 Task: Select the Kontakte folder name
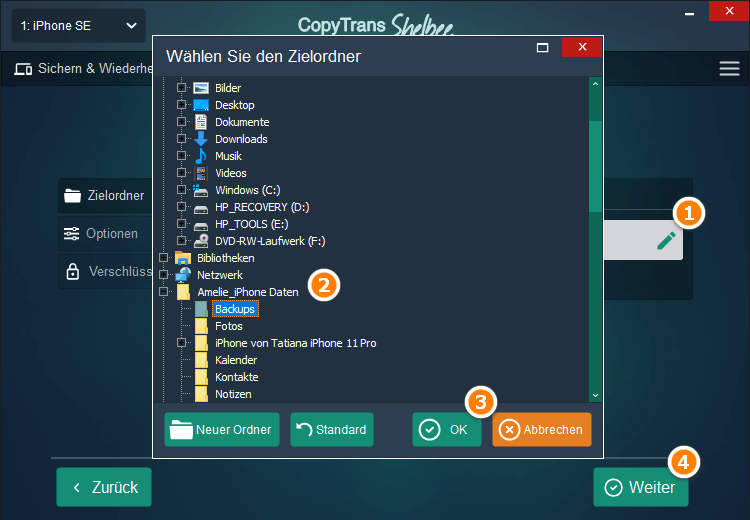tap(237, 377)
